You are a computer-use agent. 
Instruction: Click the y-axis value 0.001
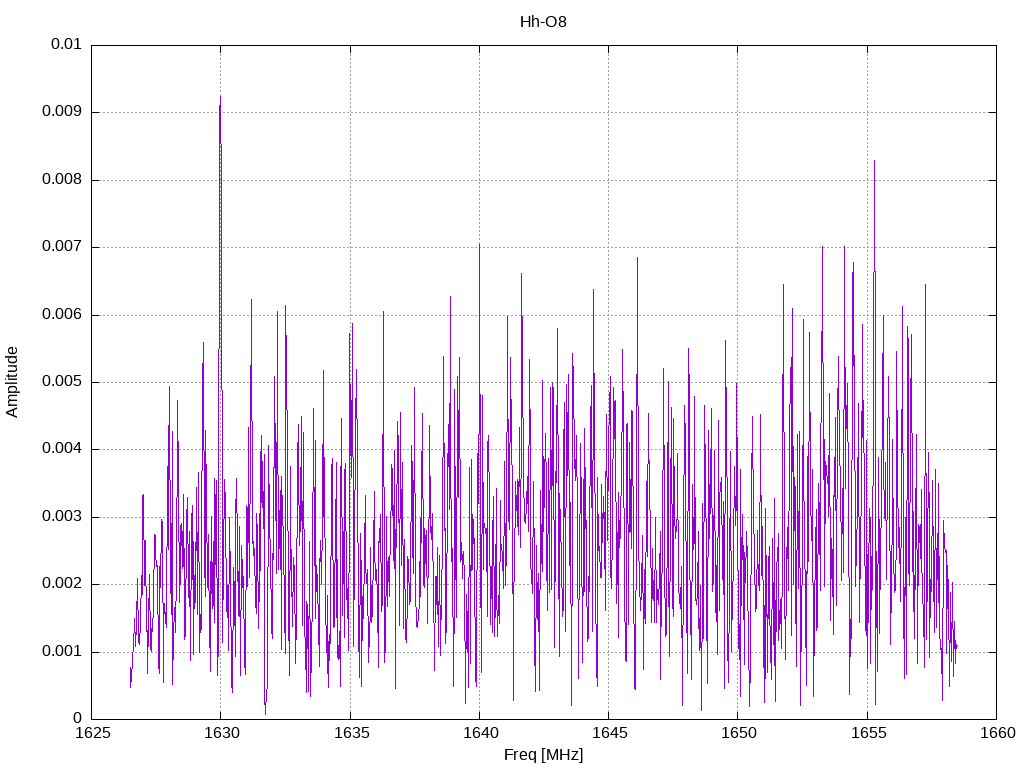[62, 652]
